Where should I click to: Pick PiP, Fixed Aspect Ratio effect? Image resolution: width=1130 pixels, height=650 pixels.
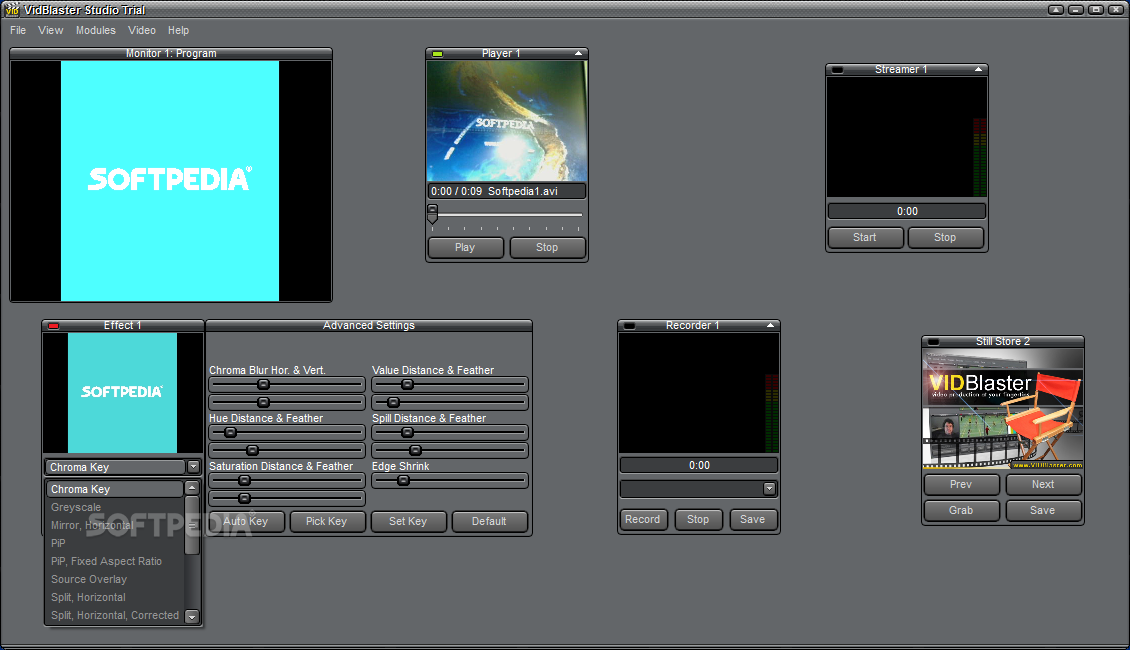[115, 561]
